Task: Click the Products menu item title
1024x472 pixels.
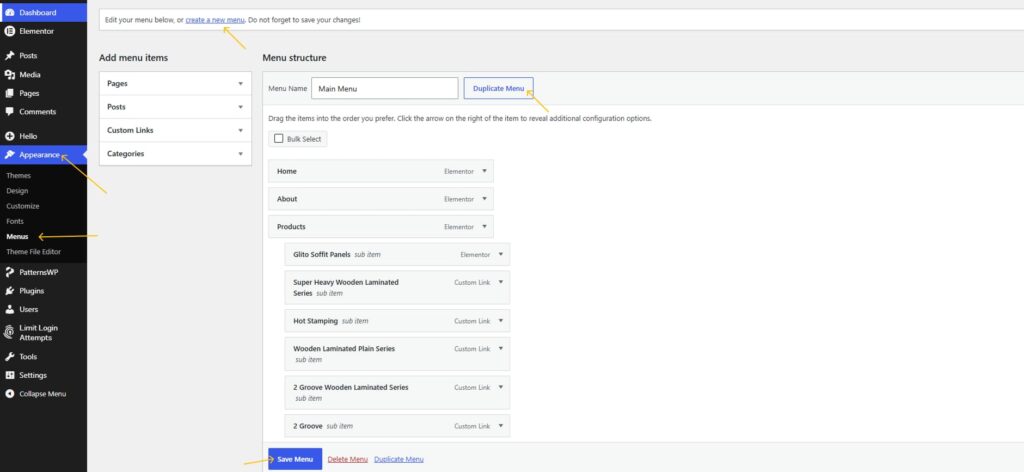Action: 291,227
